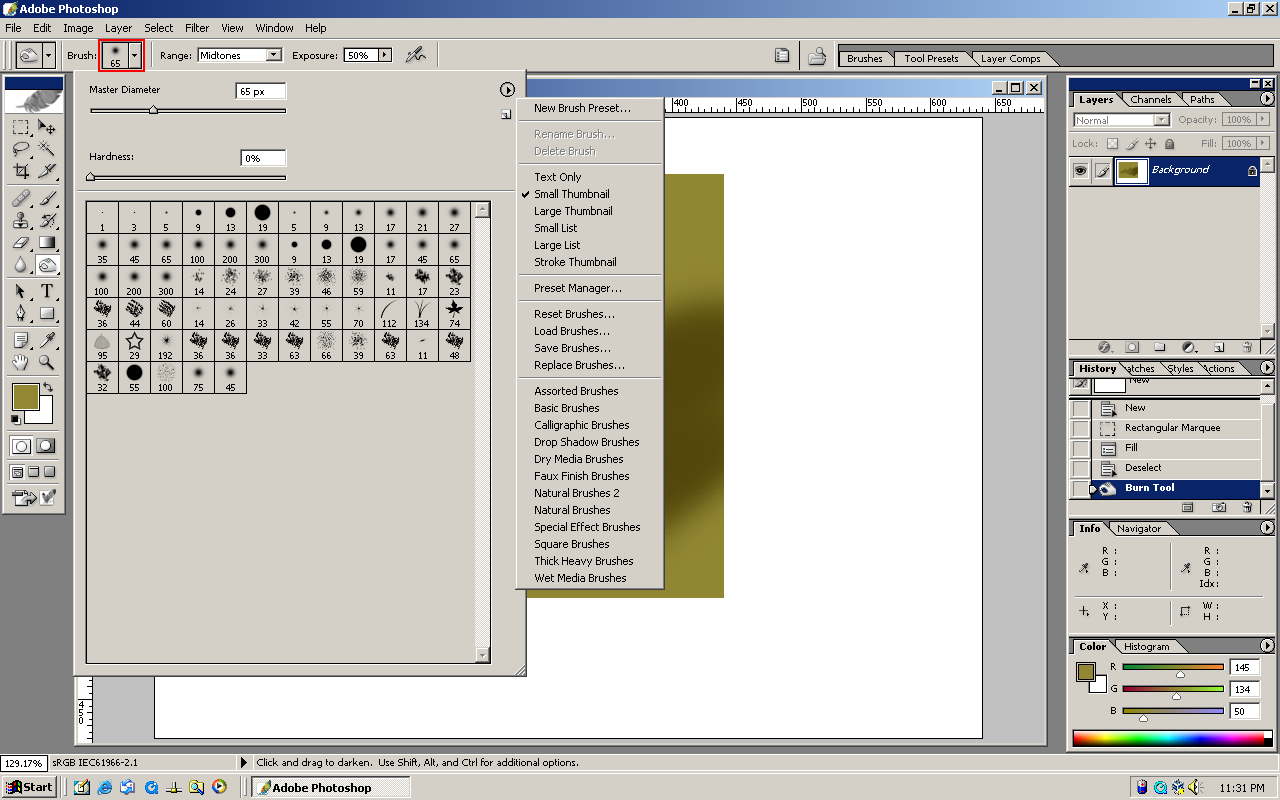The width and height of the screenshot is (1280, 800).
Task: Enable Quick Mask mode
Action: [x=45, y=446]
